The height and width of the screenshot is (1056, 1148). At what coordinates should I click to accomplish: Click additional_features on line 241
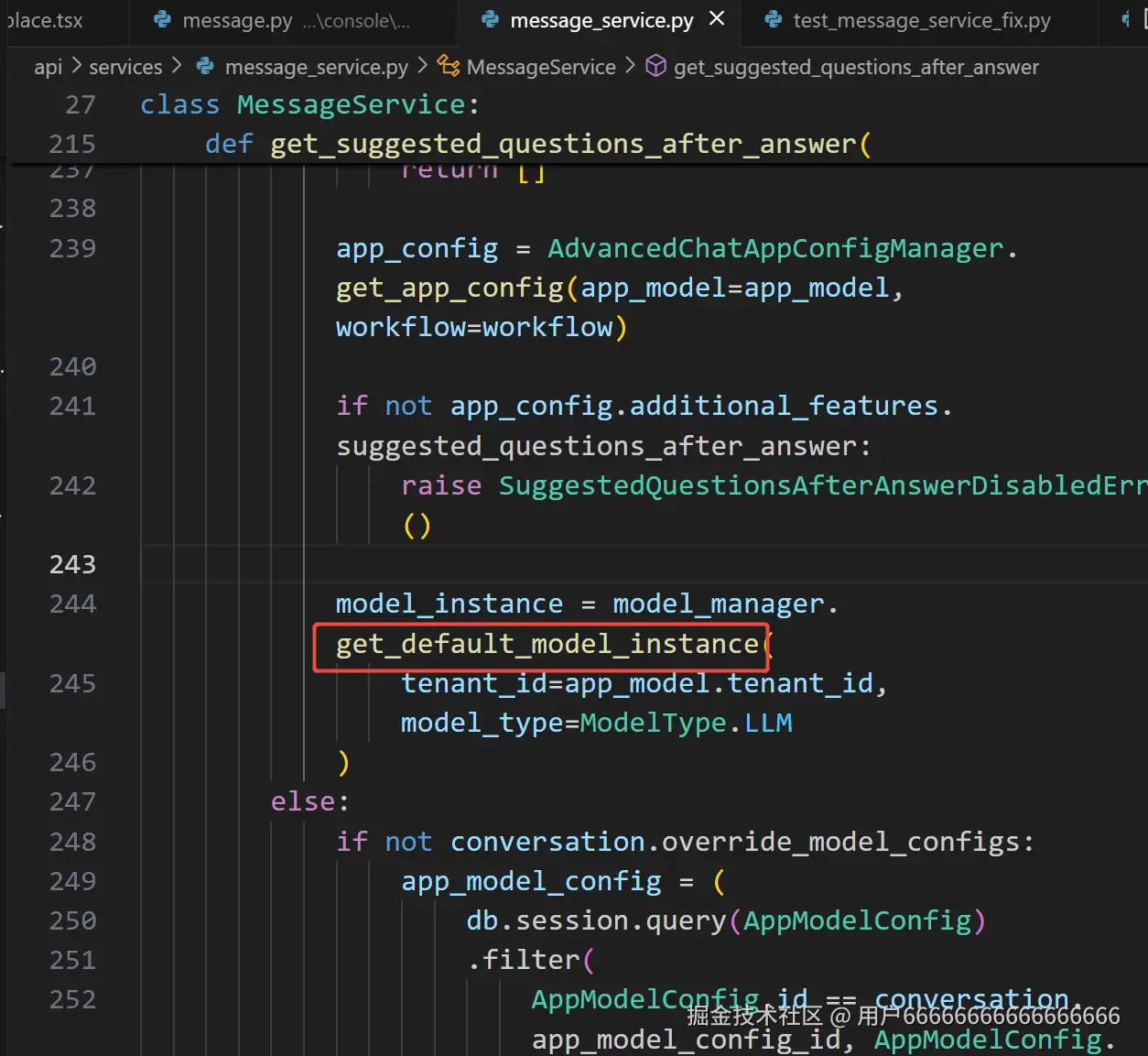tap(785, 406)
